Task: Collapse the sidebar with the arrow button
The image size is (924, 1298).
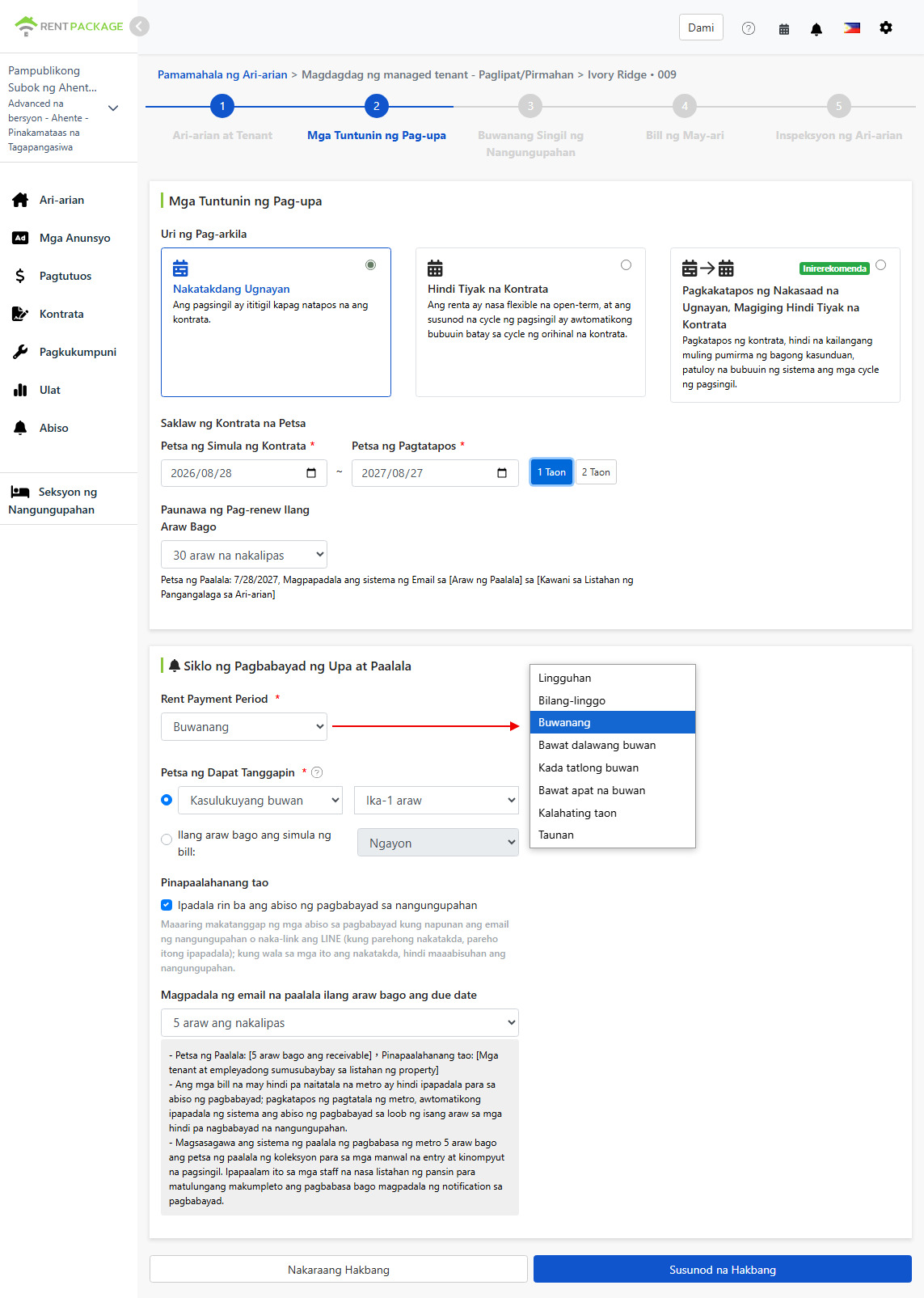Action: 140,27
